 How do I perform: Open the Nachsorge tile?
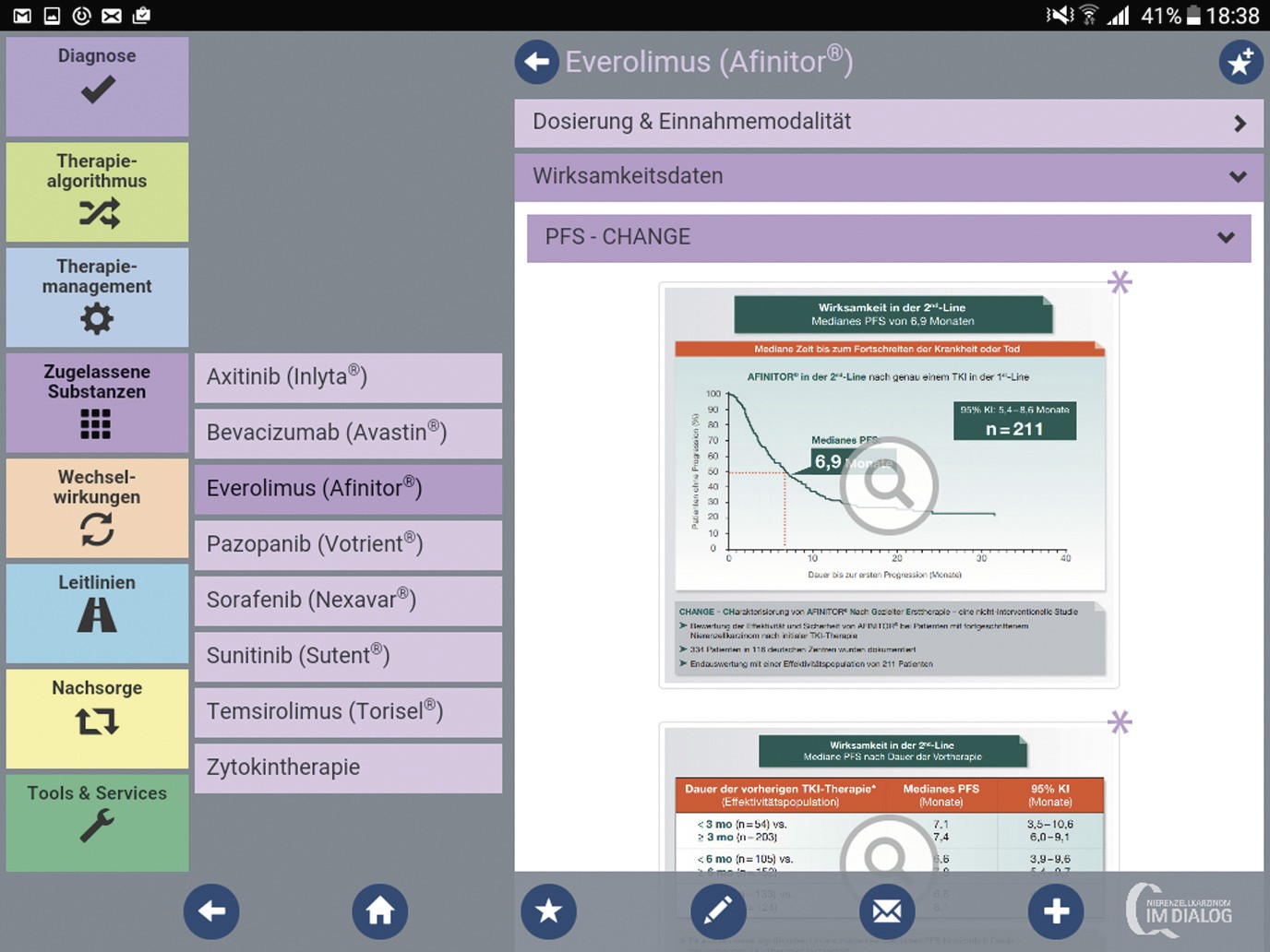pyautogui.click(x=97, y=719)
